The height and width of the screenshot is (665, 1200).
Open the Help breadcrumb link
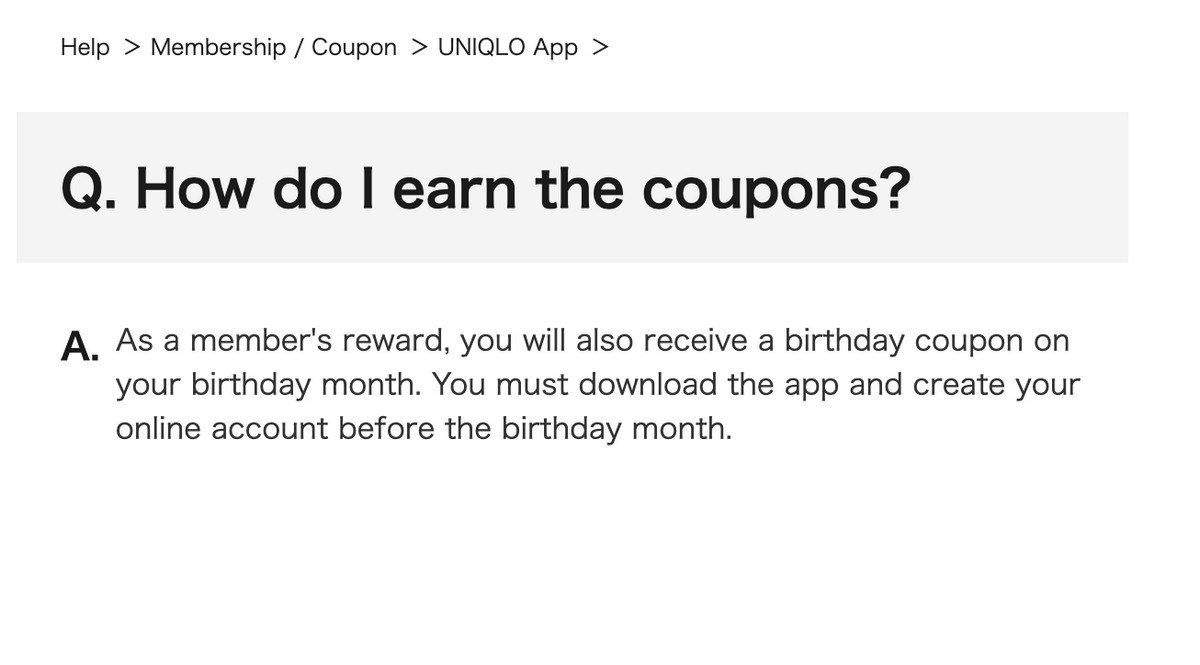tap(85, 47)
